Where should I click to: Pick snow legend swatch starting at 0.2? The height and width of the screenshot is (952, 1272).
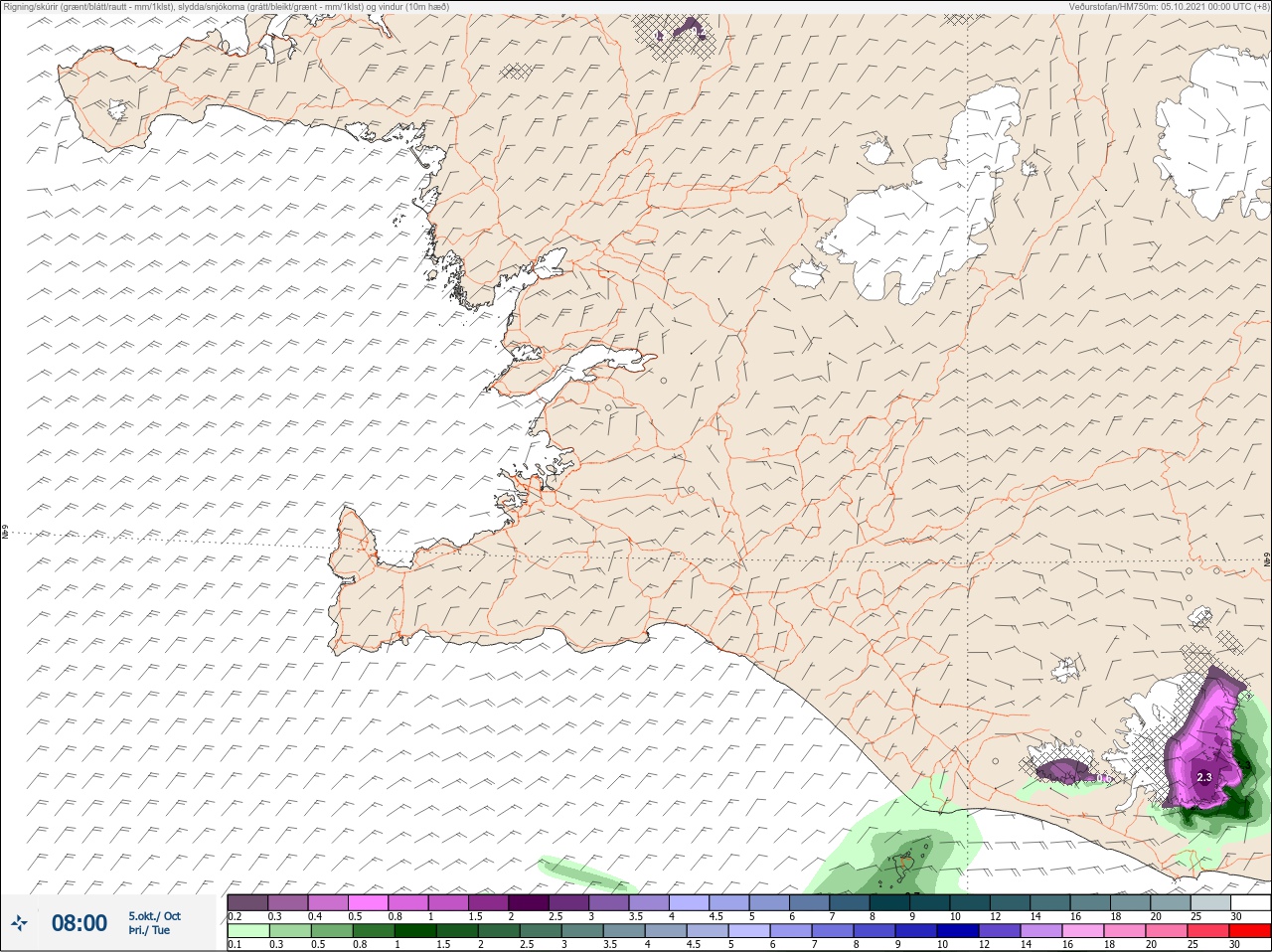pyautogui.click(x=247, y=903)
